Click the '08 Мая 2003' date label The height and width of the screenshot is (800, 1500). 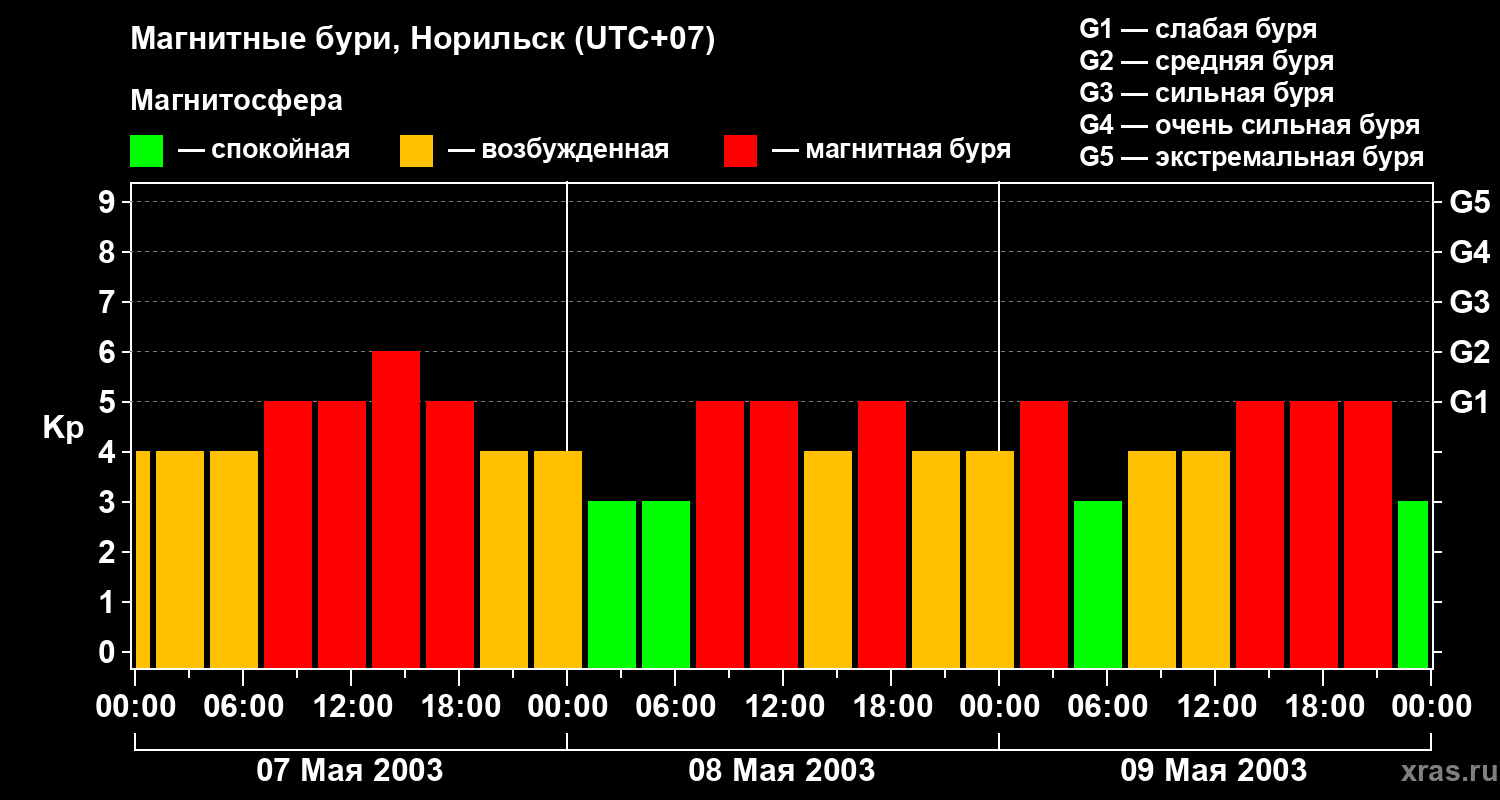coord(782,771)
